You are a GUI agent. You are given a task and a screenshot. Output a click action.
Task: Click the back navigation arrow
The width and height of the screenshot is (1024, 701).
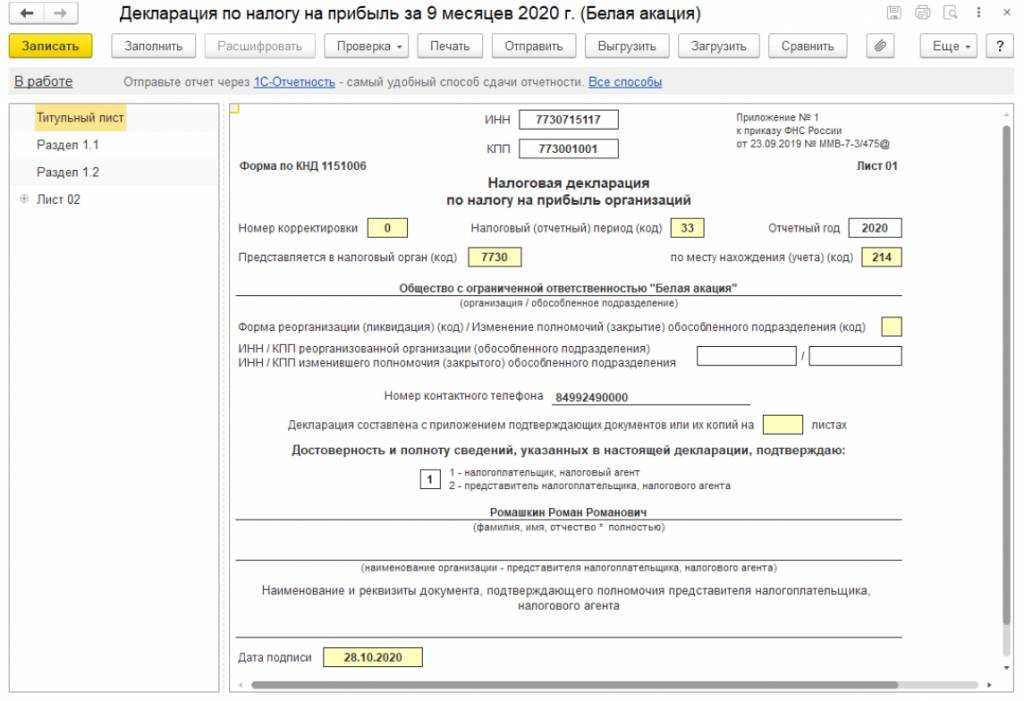point(27,15)
